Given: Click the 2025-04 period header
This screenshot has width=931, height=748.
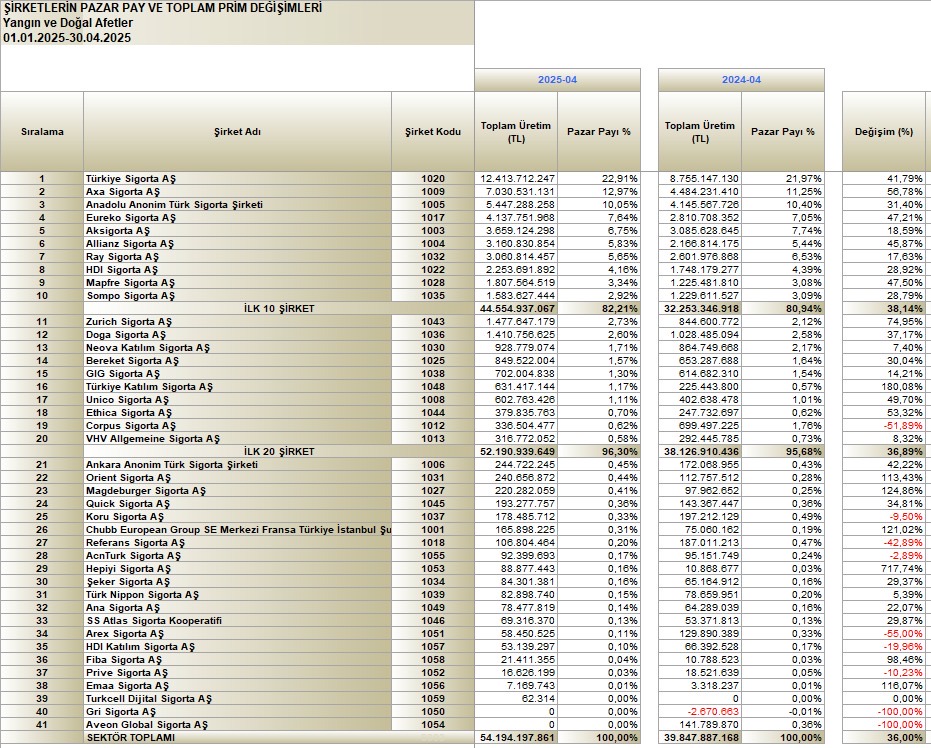Looking at the screenshot, I should [557, 80].
